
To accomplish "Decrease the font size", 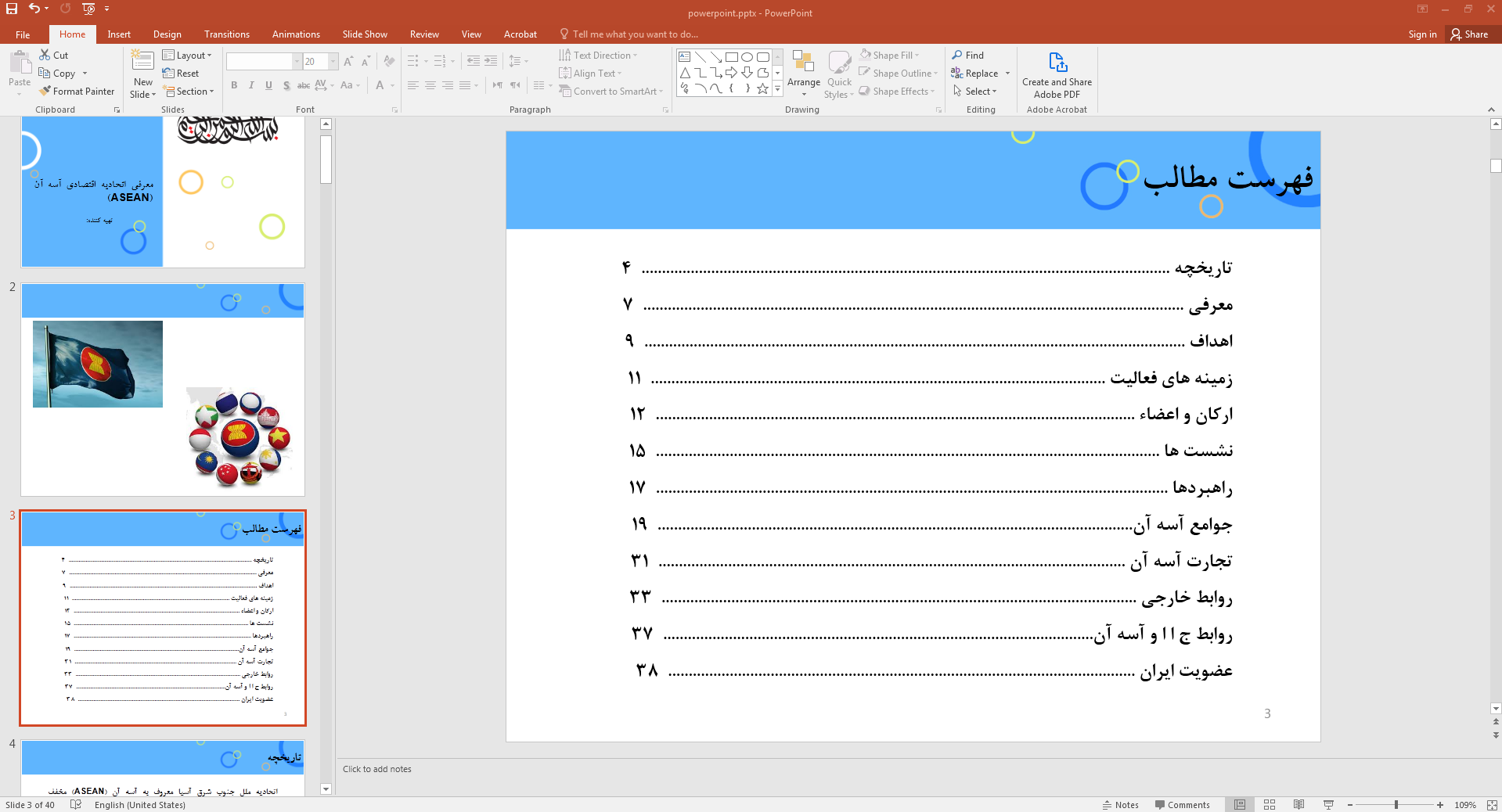I will (x=366, y=61).
